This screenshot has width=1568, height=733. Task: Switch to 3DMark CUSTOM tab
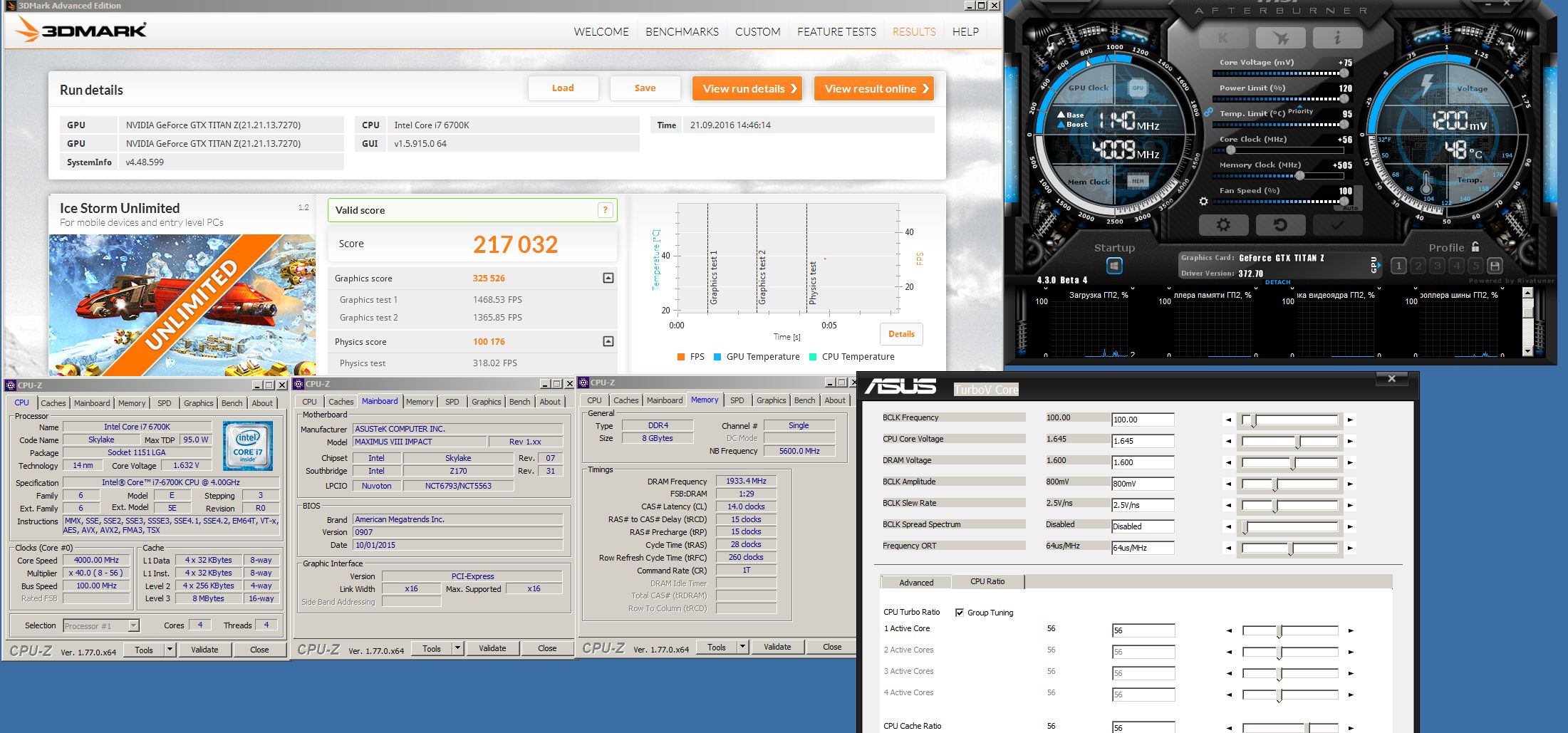click(757, 31)
